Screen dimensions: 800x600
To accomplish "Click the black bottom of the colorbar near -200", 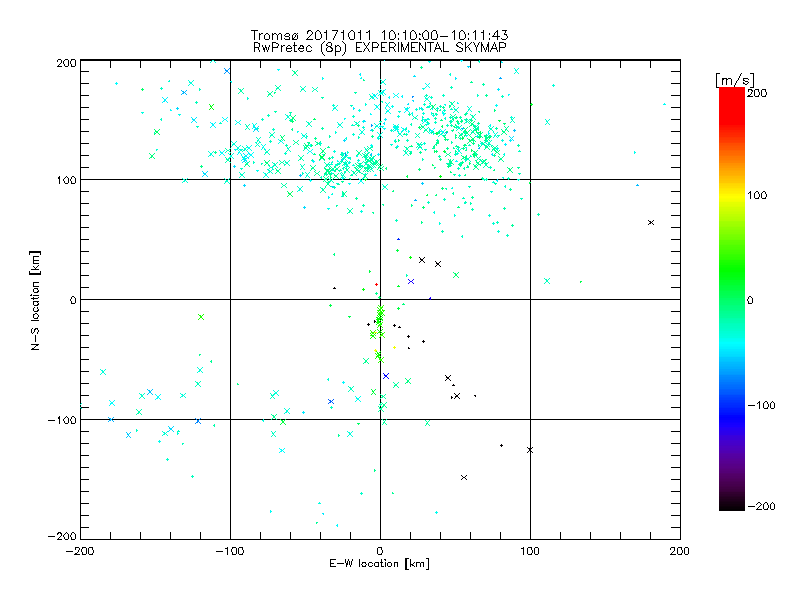I will (732, 504).
